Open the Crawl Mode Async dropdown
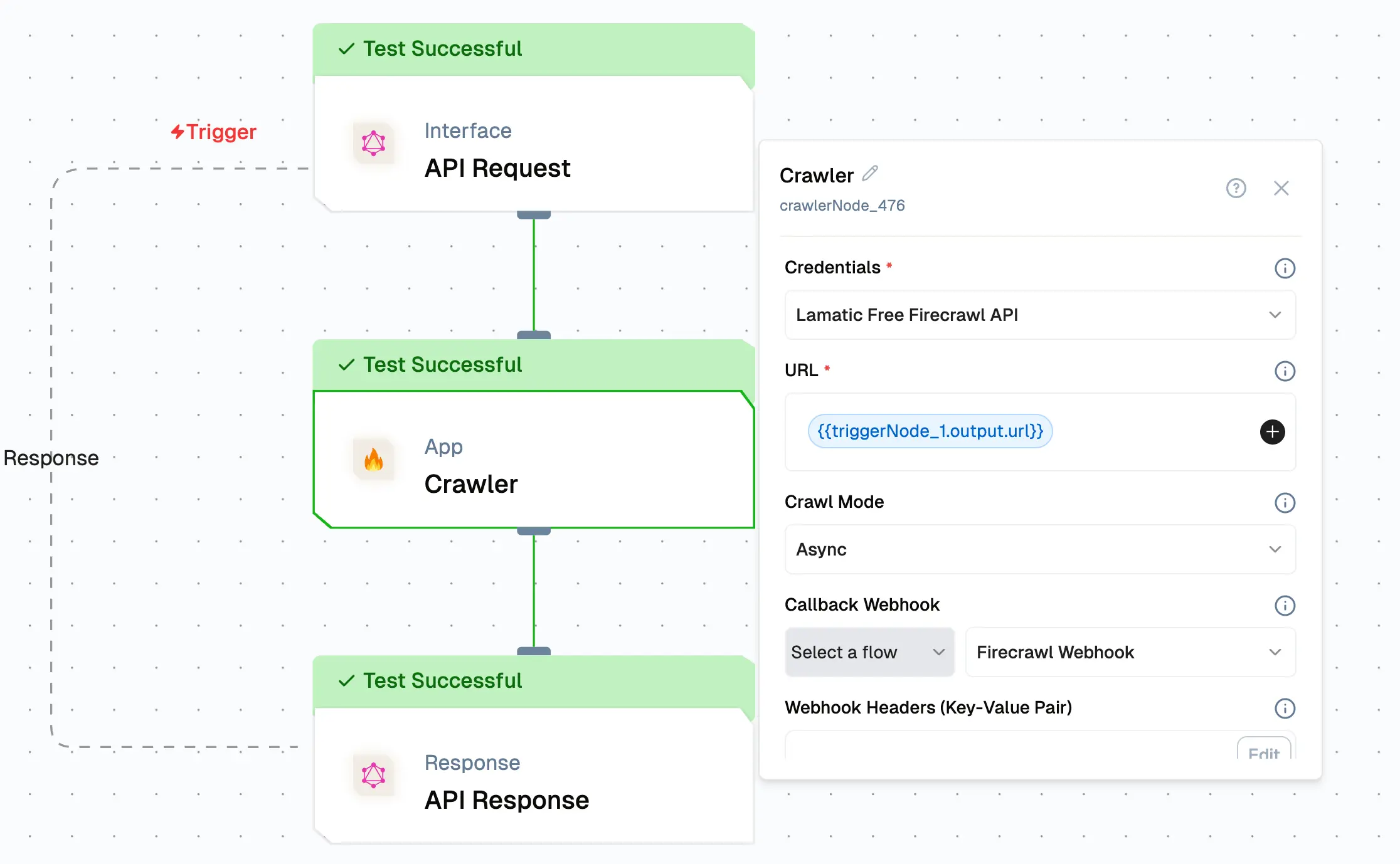1400x864 pixels. pyautogui.click(x=1040, y=549)
